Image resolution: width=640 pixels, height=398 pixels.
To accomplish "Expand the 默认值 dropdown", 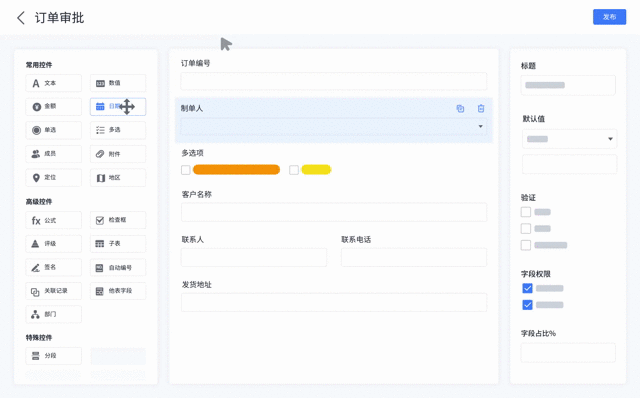I will [x=610, y=139].
